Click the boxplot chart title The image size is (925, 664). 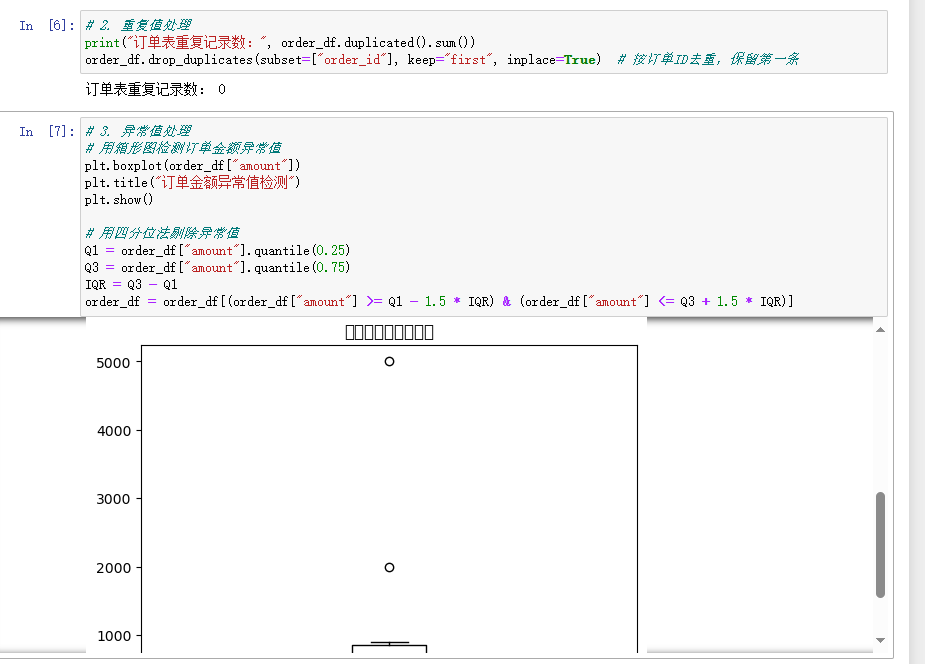389,333
